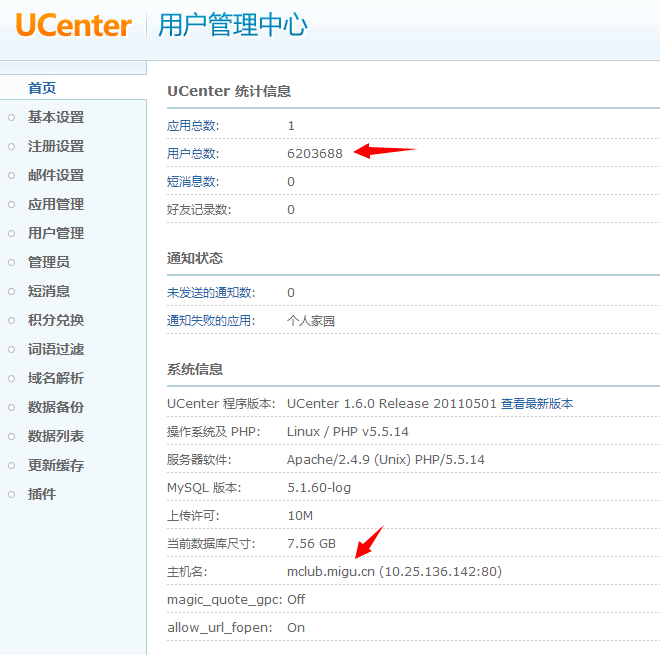Click user total value 6203688
This screenshot has width=660, height=655.
(315, 154)
